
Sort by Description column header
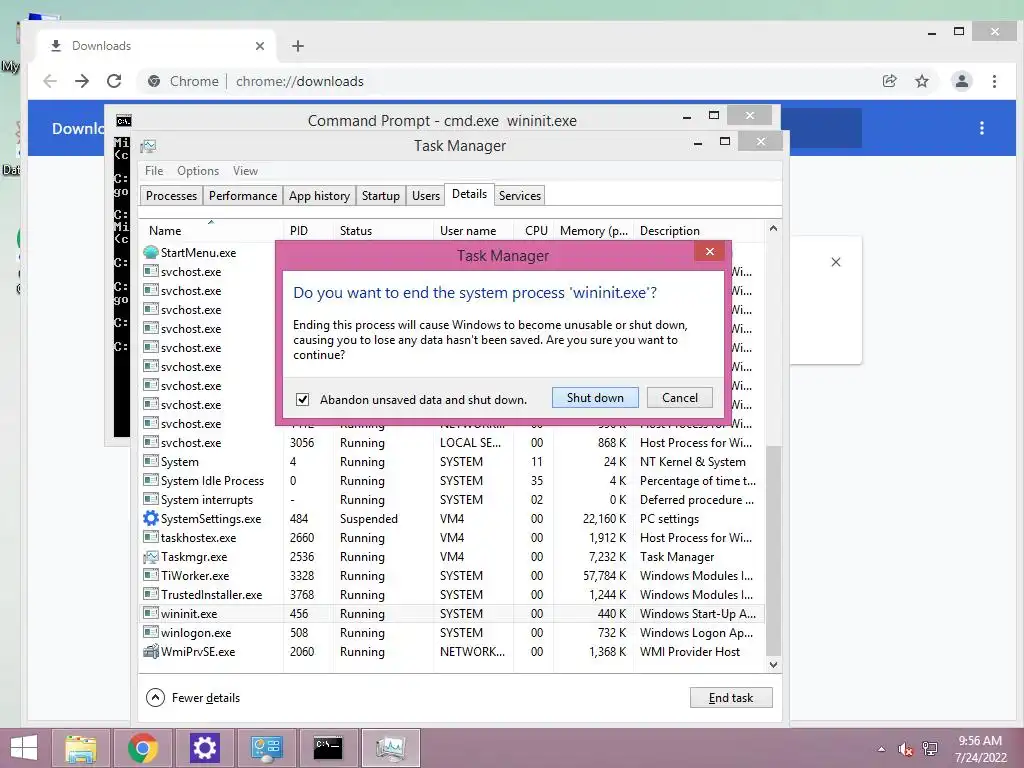[699, 231]
